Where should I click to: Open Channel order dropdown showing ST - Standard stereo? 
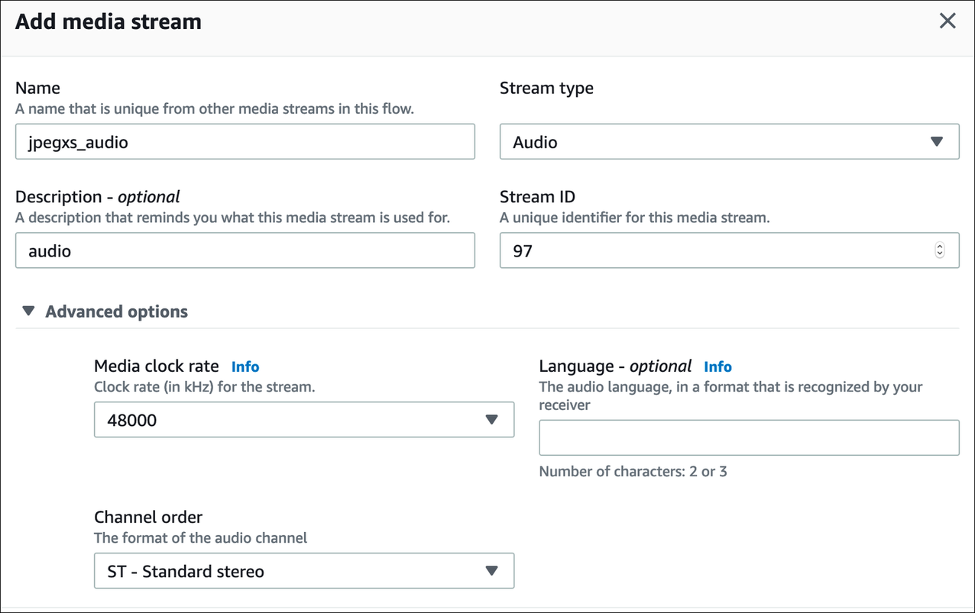pos(290,571)
